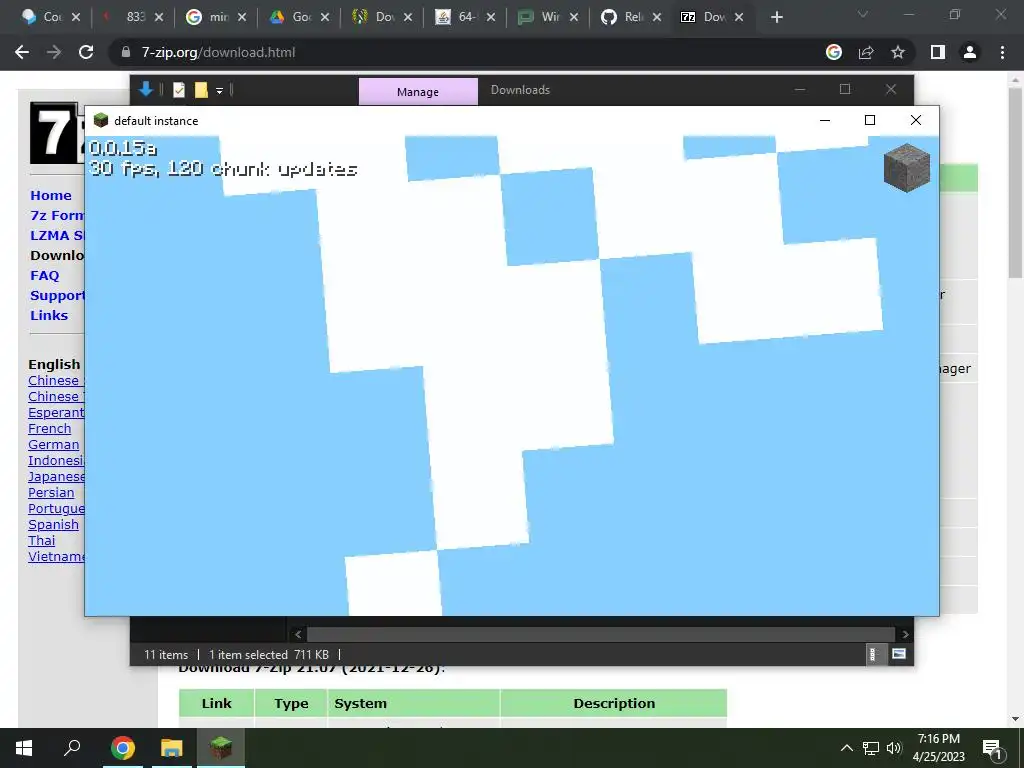Click Explorer horizontal scrollbar track
The width and height of the screenshot is (1024, 768).
point(601,634)
